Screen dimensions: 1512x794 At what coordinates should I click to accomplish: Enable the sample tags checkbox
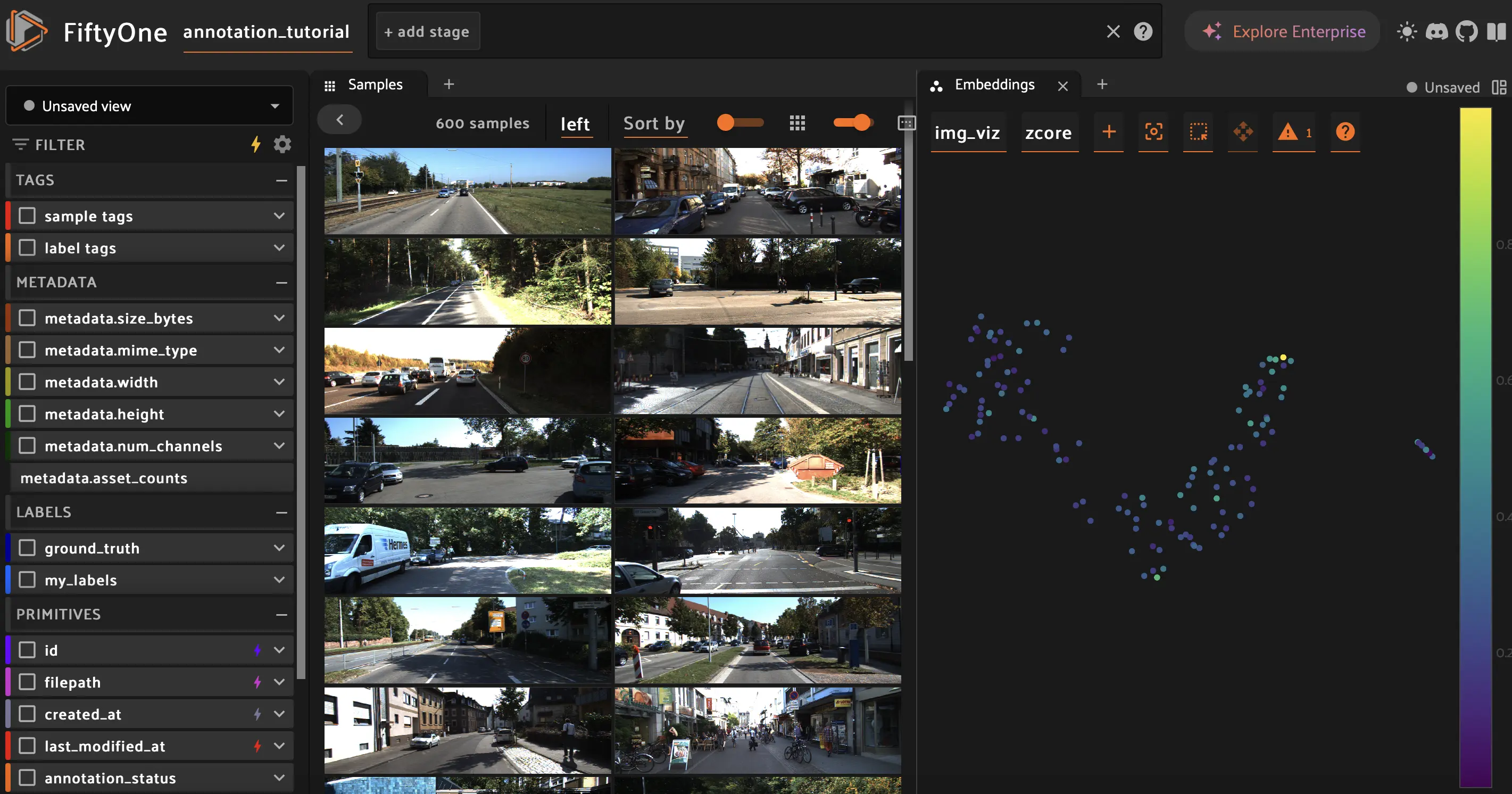click(27, 216)
